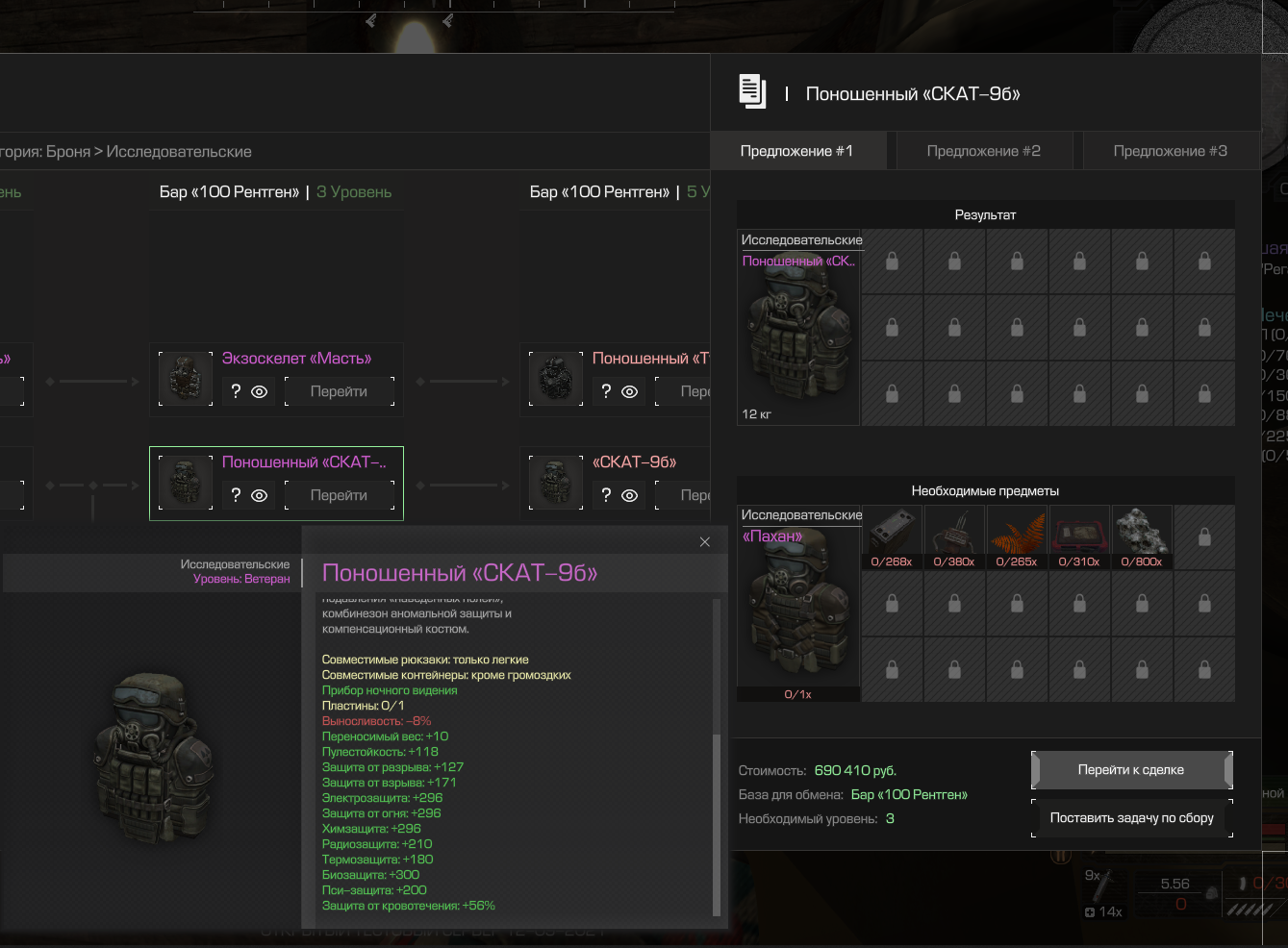Select the orange fern item with count 0/265x

pyautogui.click(x=1017, y=537)
